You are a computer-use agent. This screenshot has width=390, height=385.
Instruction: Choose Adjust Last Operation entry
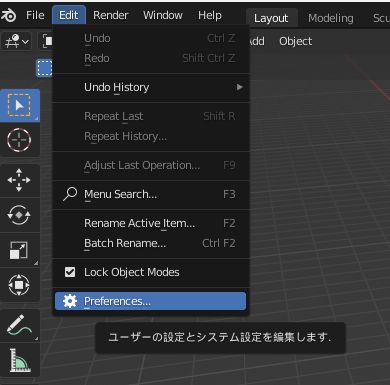point(151,165)
